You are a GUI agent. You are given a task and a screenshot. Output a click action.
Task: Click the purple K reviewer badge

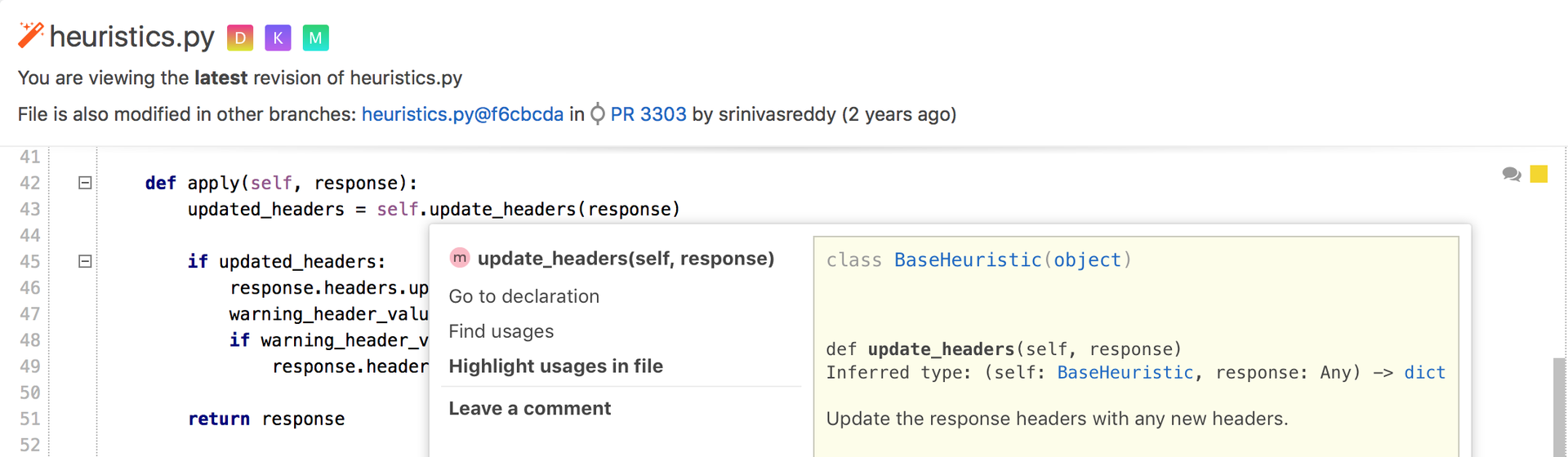pos(278,38)
